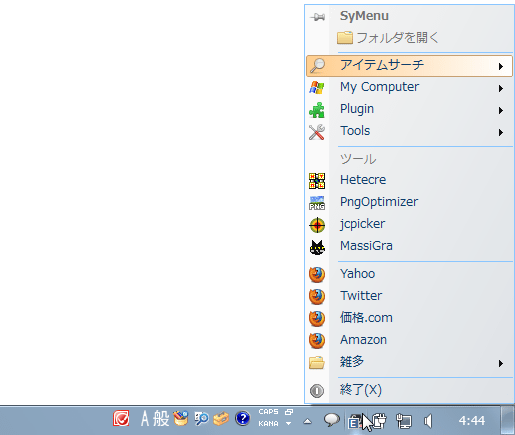
Task: Click the pin icon beside SyMenu title
Action: pos(317,17)
